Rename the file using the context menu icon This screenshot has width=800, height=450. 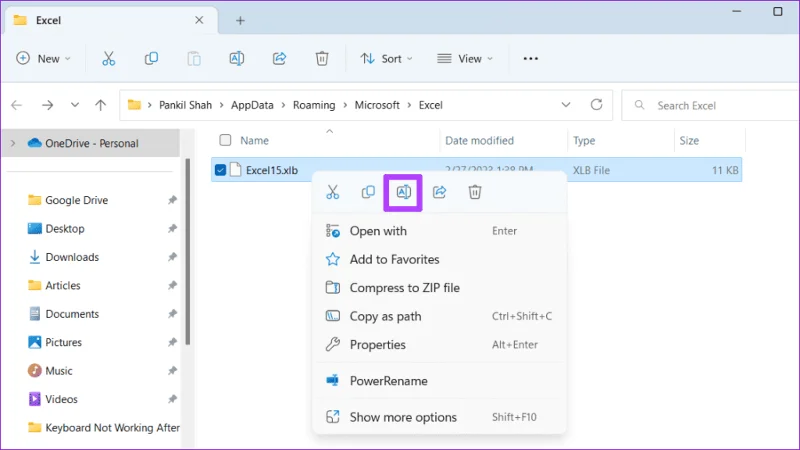click(403, 192)
